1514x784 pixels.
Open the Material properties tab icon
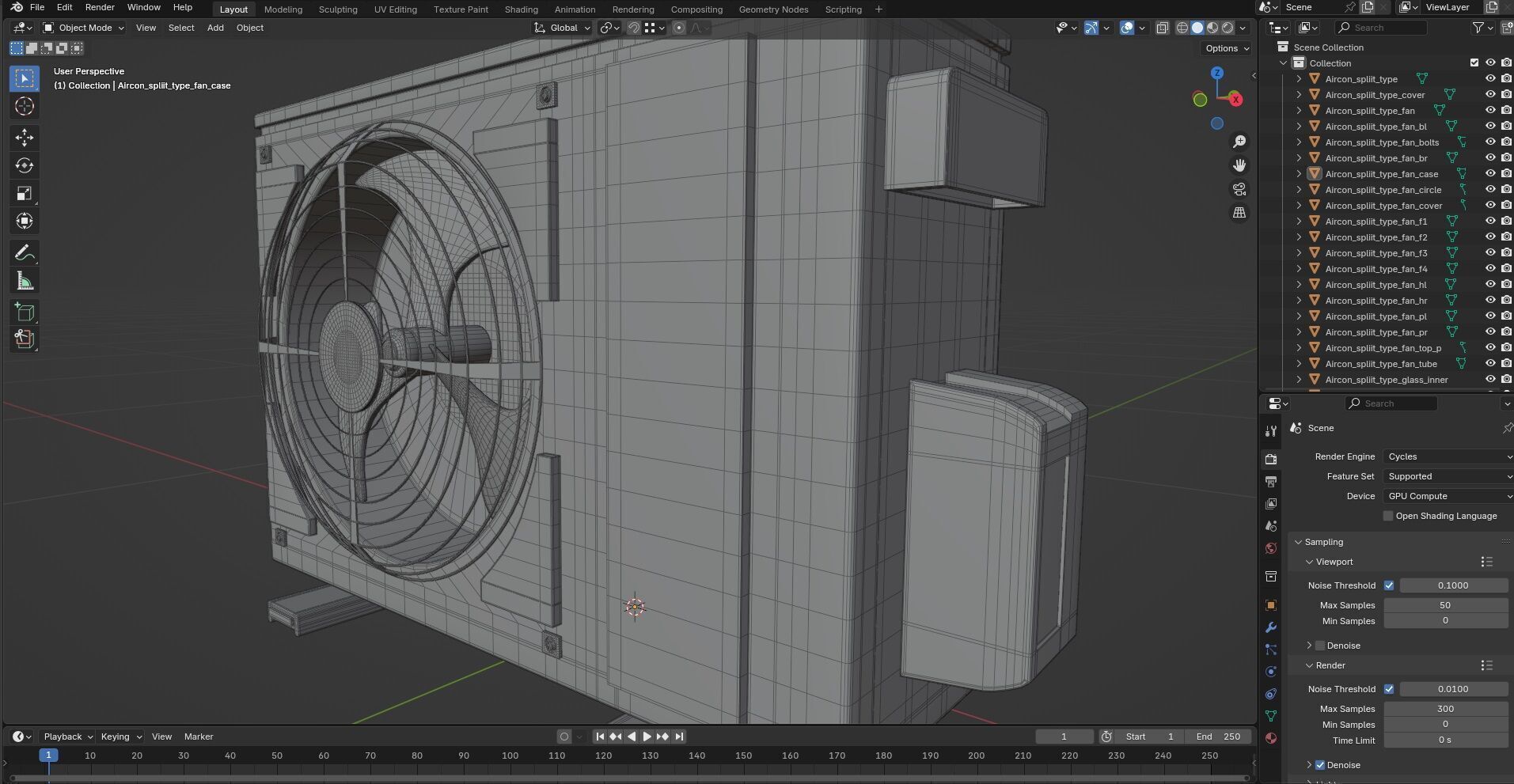(x=1271, y=738)
